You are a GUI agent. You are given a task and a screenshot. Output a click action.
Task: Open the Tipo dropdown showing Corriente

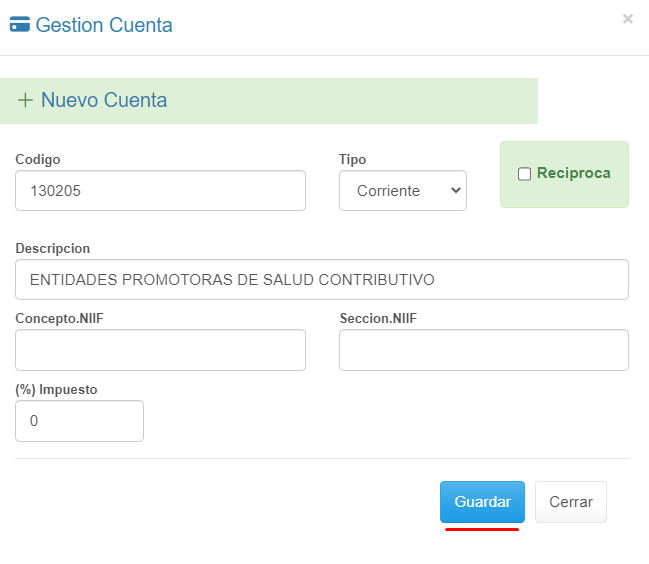pos(402,190)
